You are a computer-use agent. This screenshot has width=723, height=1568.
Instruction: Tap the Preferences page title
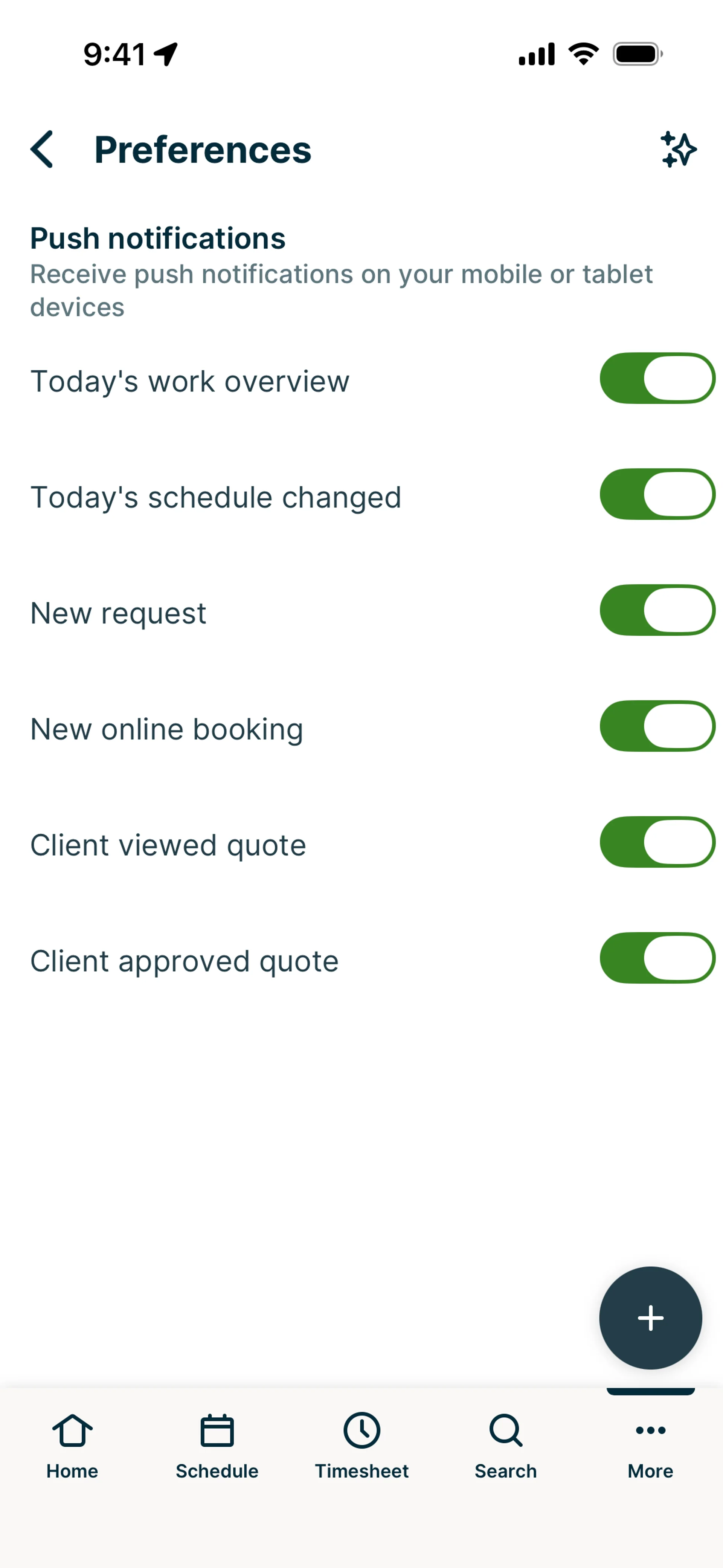(x=203, y=150)
